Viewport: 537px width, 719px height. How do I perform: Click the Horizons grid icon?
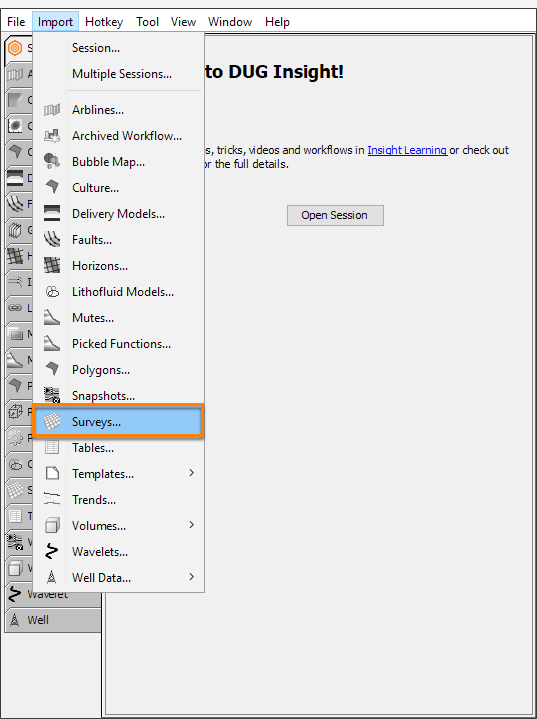point(52,266)
